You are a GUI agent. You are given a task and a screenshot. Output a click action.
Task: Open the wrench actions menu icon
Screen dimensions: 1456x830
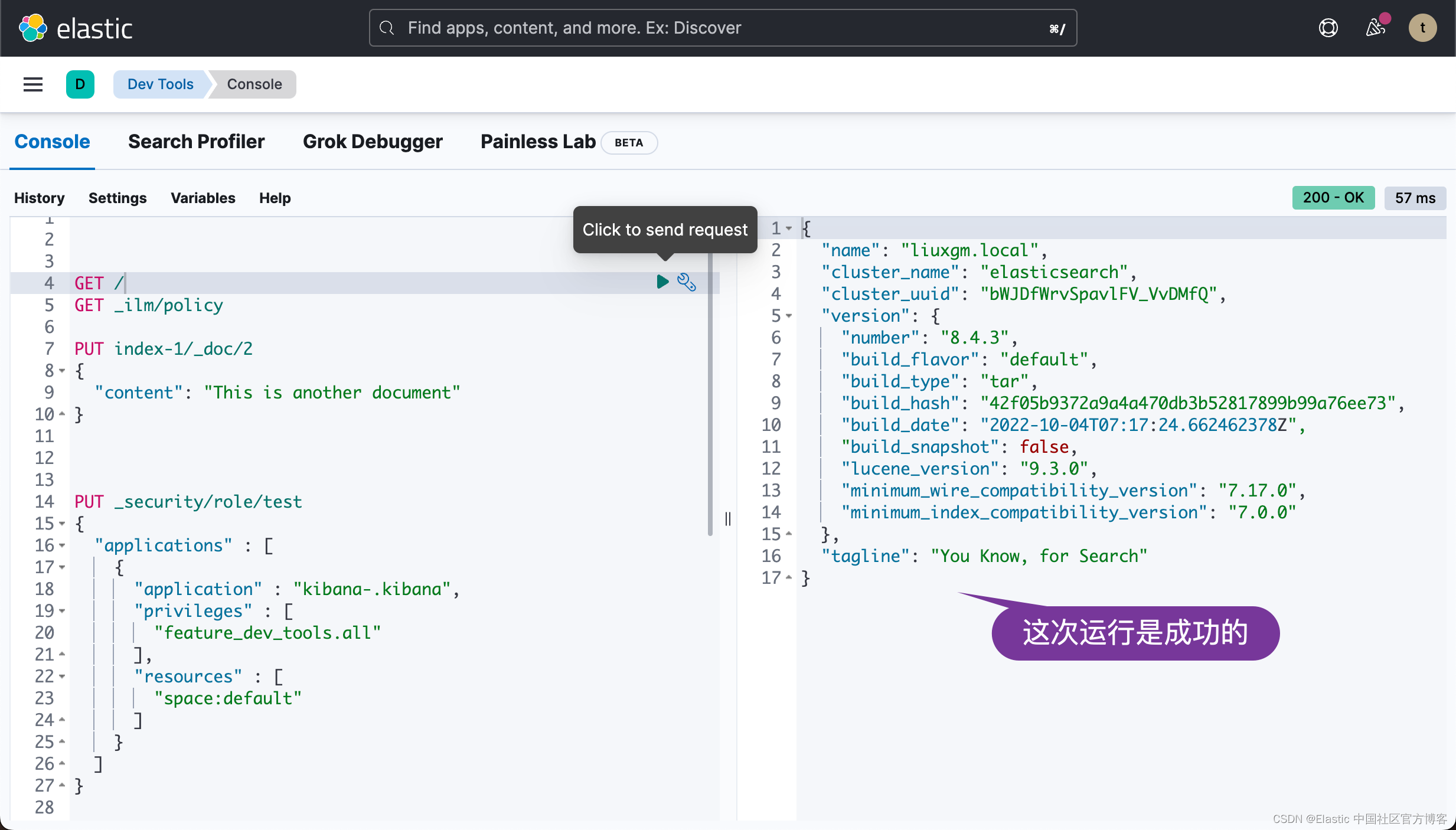tap(686, 282)
